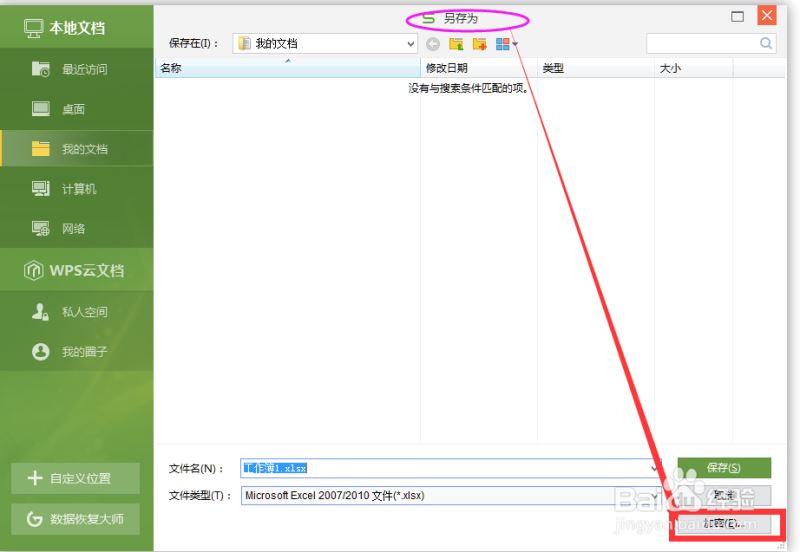Open 私人空间 private cloud space
The width and height of the screenshot is (800, 552).
77,311
